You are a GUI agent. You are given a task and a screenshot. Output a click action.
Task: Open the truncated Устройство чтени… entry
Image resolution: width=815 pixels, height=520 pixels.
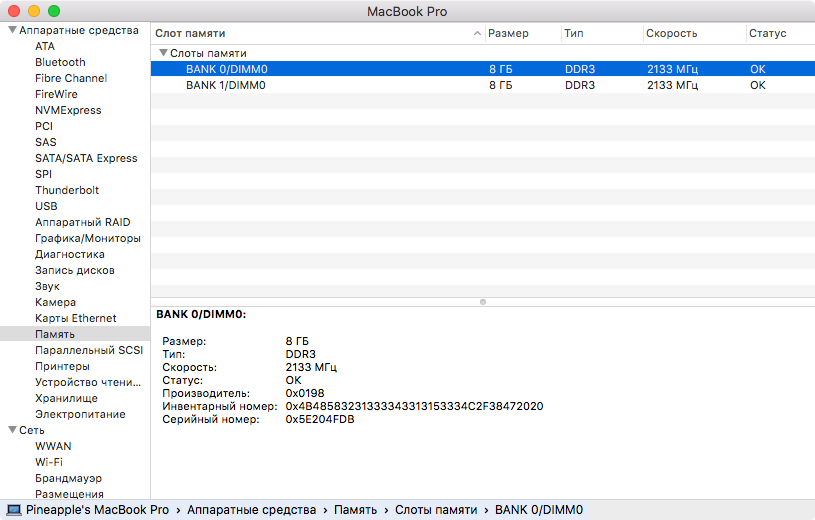[88, 382]
